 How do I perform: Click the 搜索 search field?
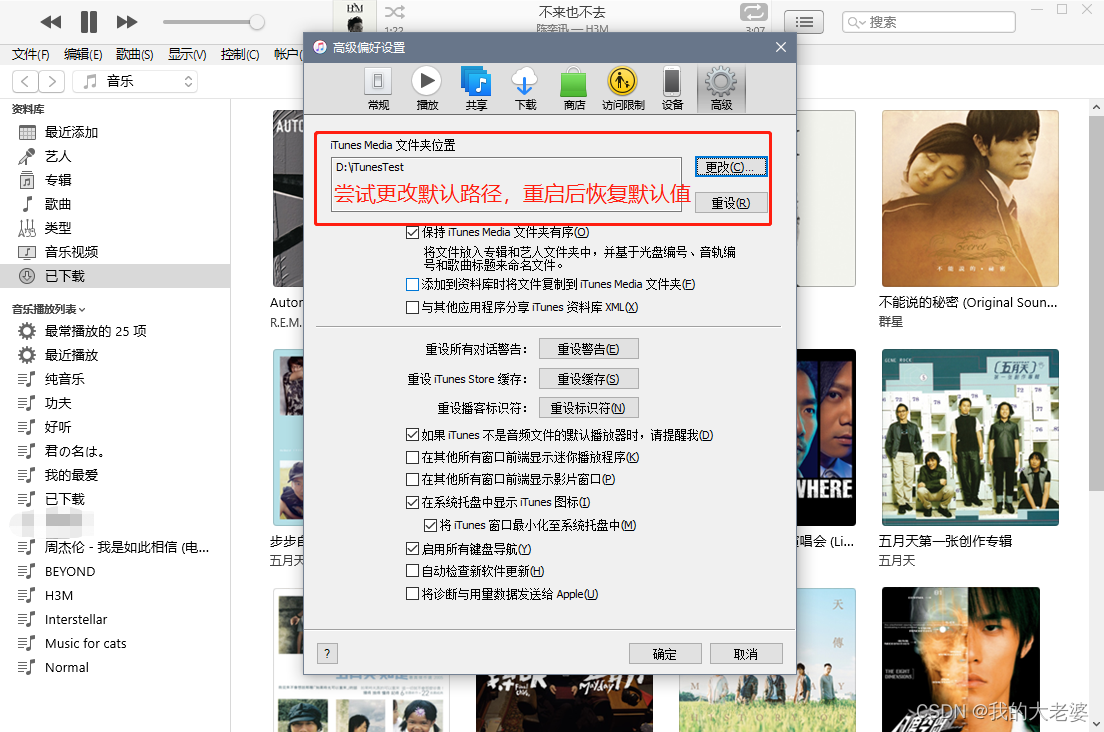pyautogui.click(x=929, y=23)
